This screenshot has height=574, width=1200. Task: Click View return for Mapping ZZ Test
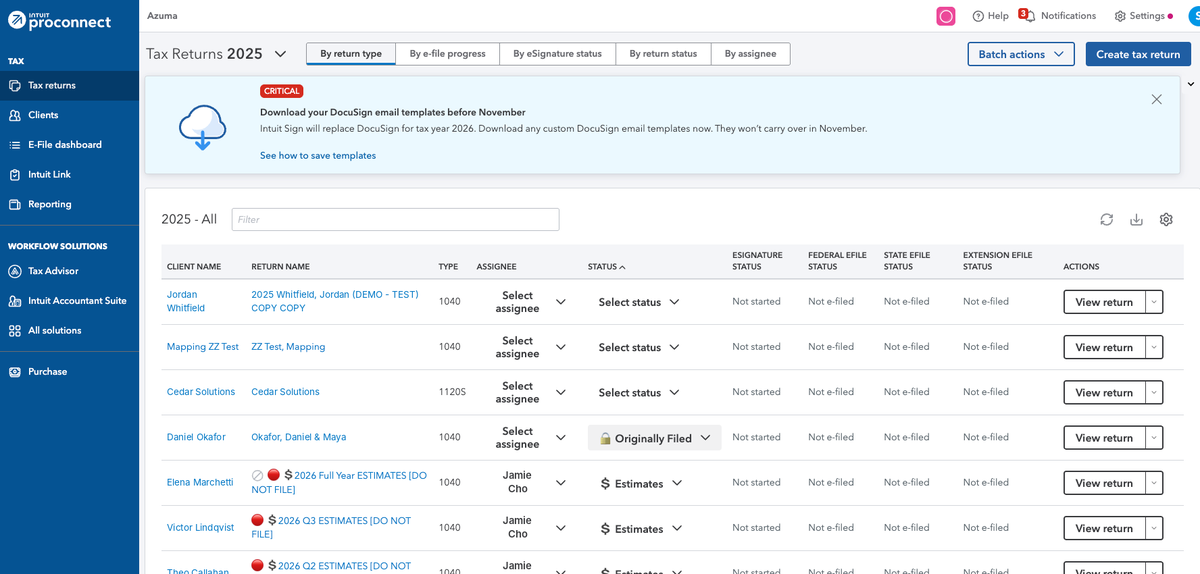1104,347
